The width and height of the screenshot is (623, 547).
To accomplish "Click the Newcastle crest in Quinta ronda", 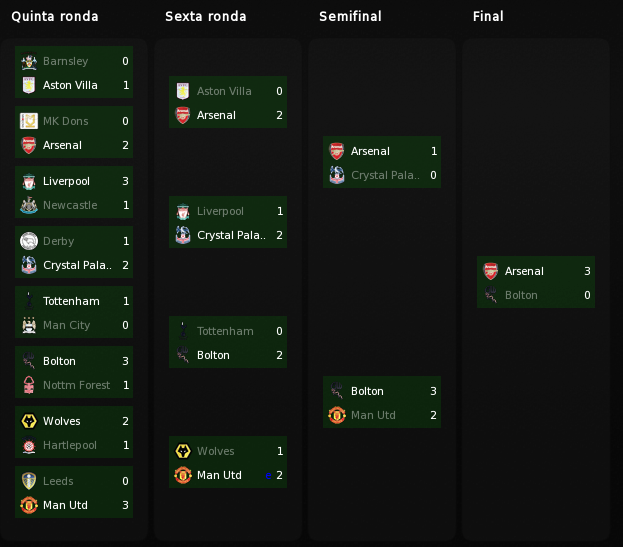I will coord(29,205).
